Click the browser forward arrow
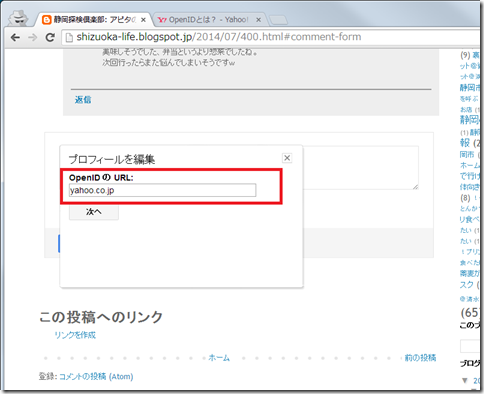The height and width of the screenshot is (394, 484). (33, 37)
